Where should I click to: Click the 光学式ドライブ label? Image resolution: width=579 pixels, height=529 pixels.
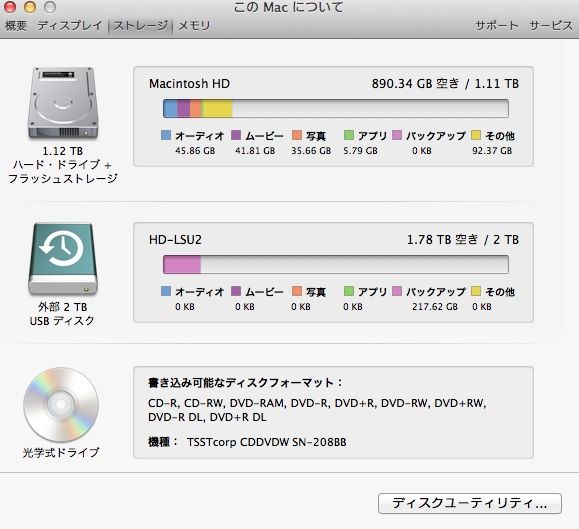61,453
